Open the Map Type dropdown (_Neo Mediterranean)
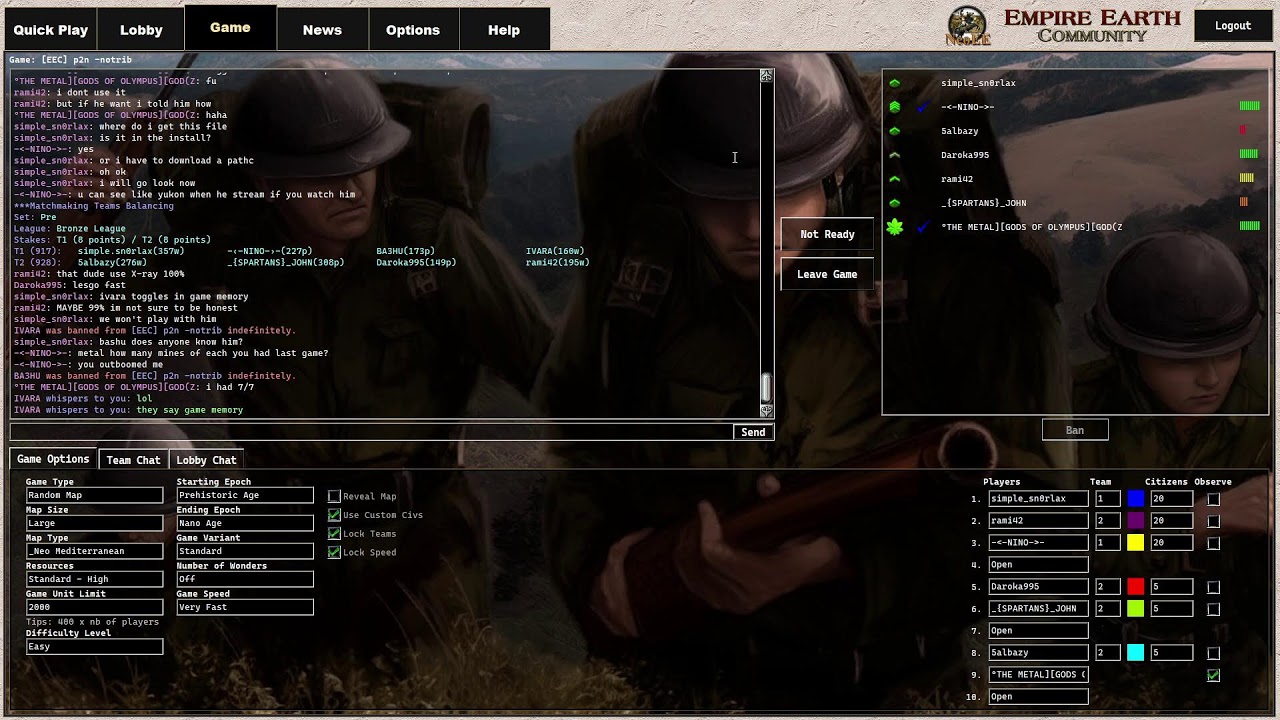The image size is (1280, 720). [94, 551]
